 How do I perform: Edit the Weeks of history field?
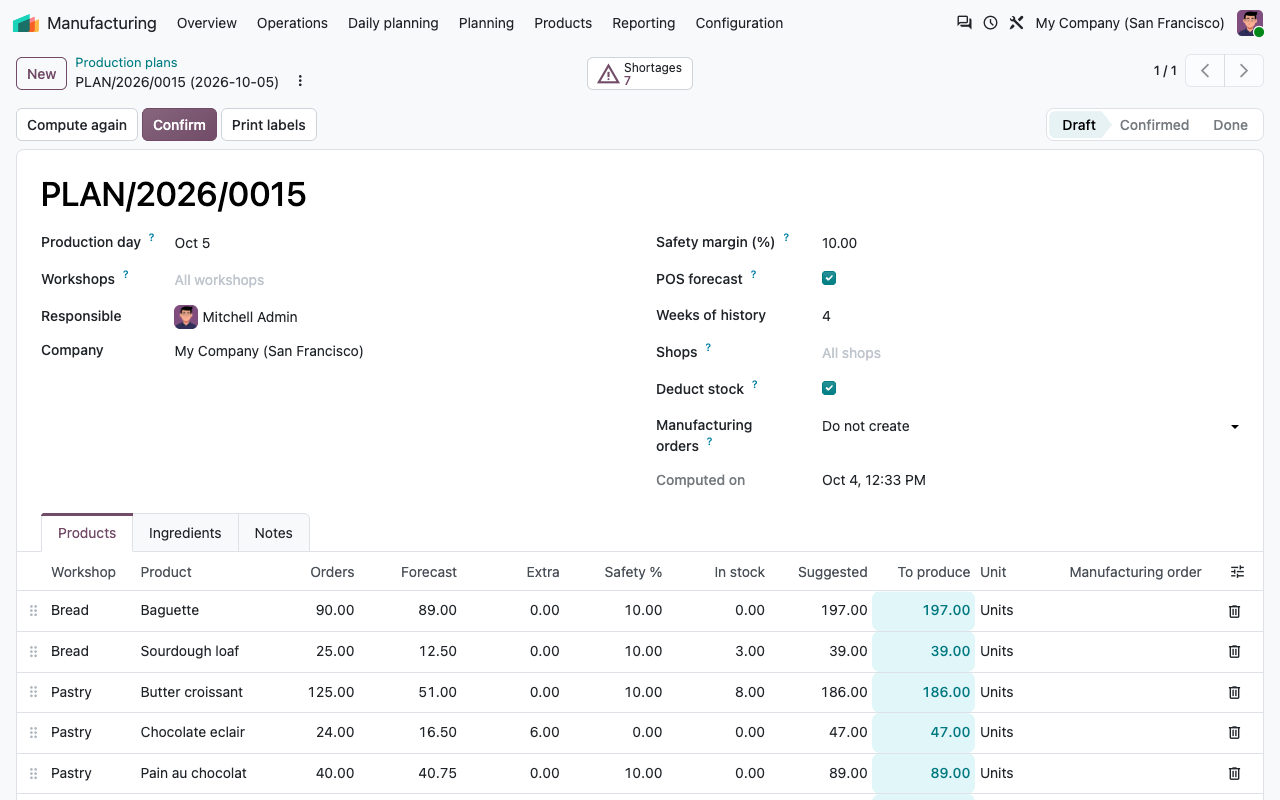coord(1031,316)
